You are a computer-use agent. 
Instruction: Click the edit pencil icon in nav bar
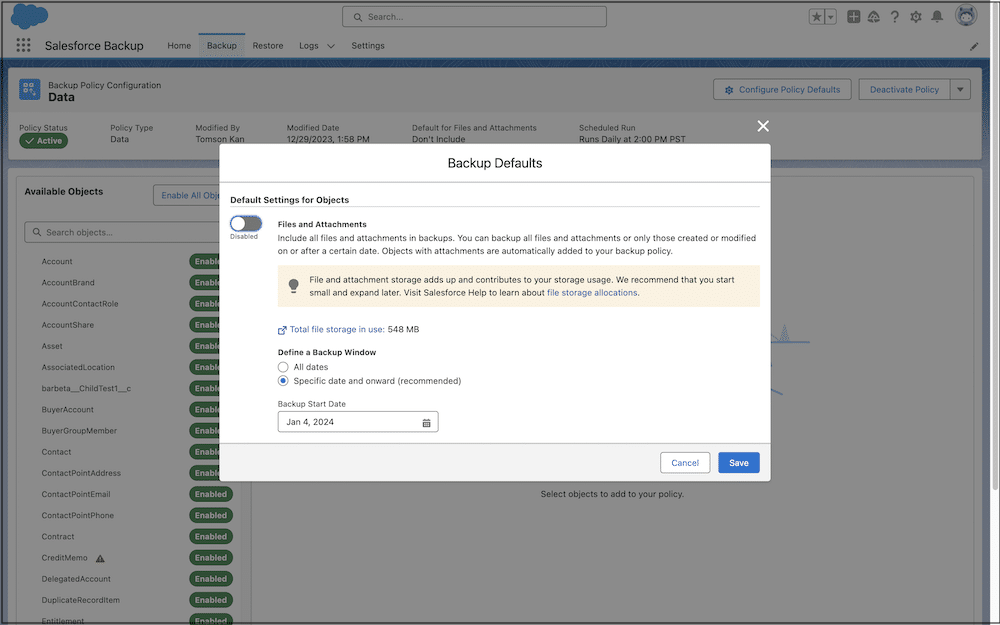pos(974,46)
